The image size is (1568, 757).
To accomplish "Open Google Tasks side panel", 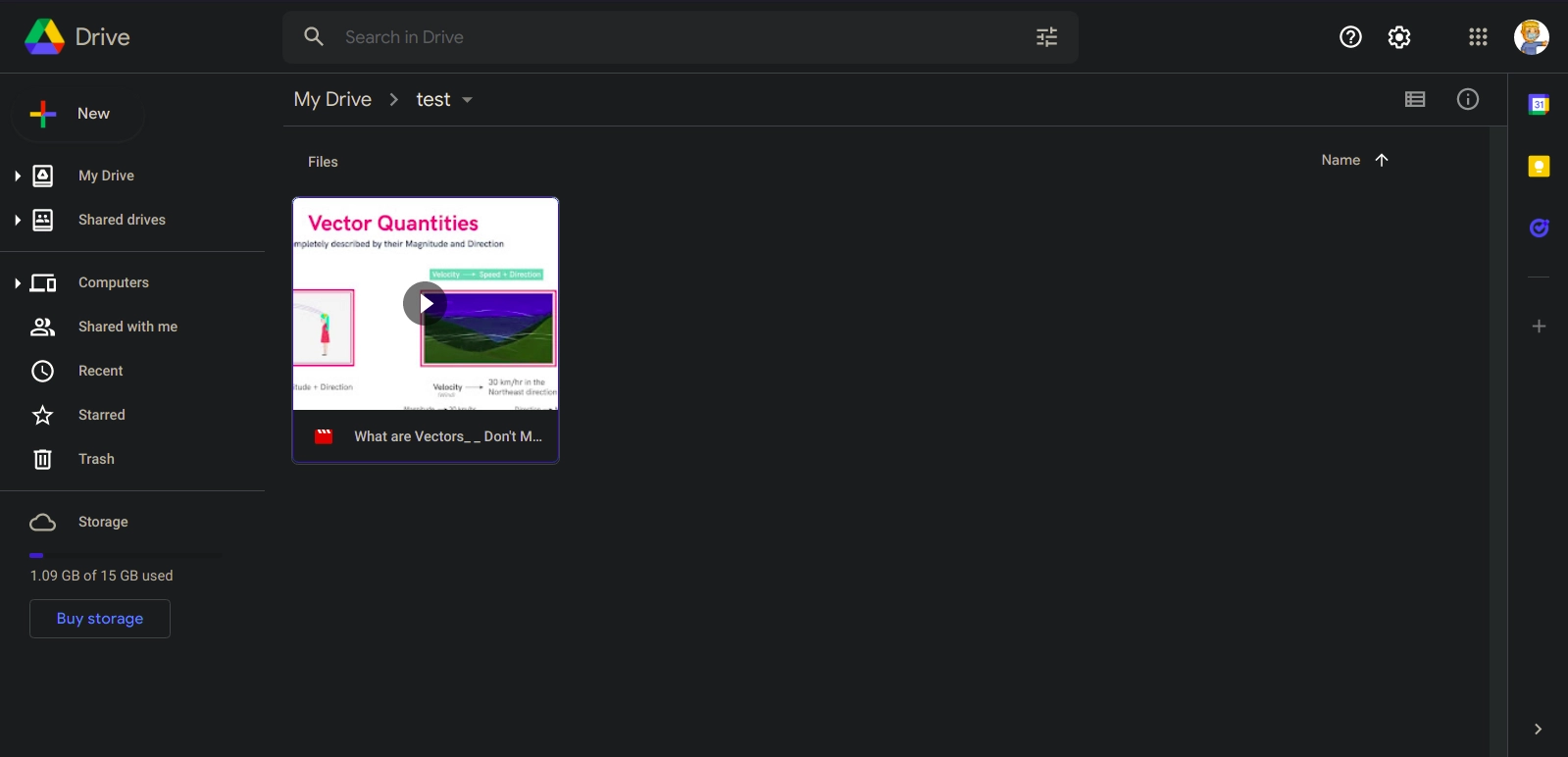I will (x=1540, y=227).
